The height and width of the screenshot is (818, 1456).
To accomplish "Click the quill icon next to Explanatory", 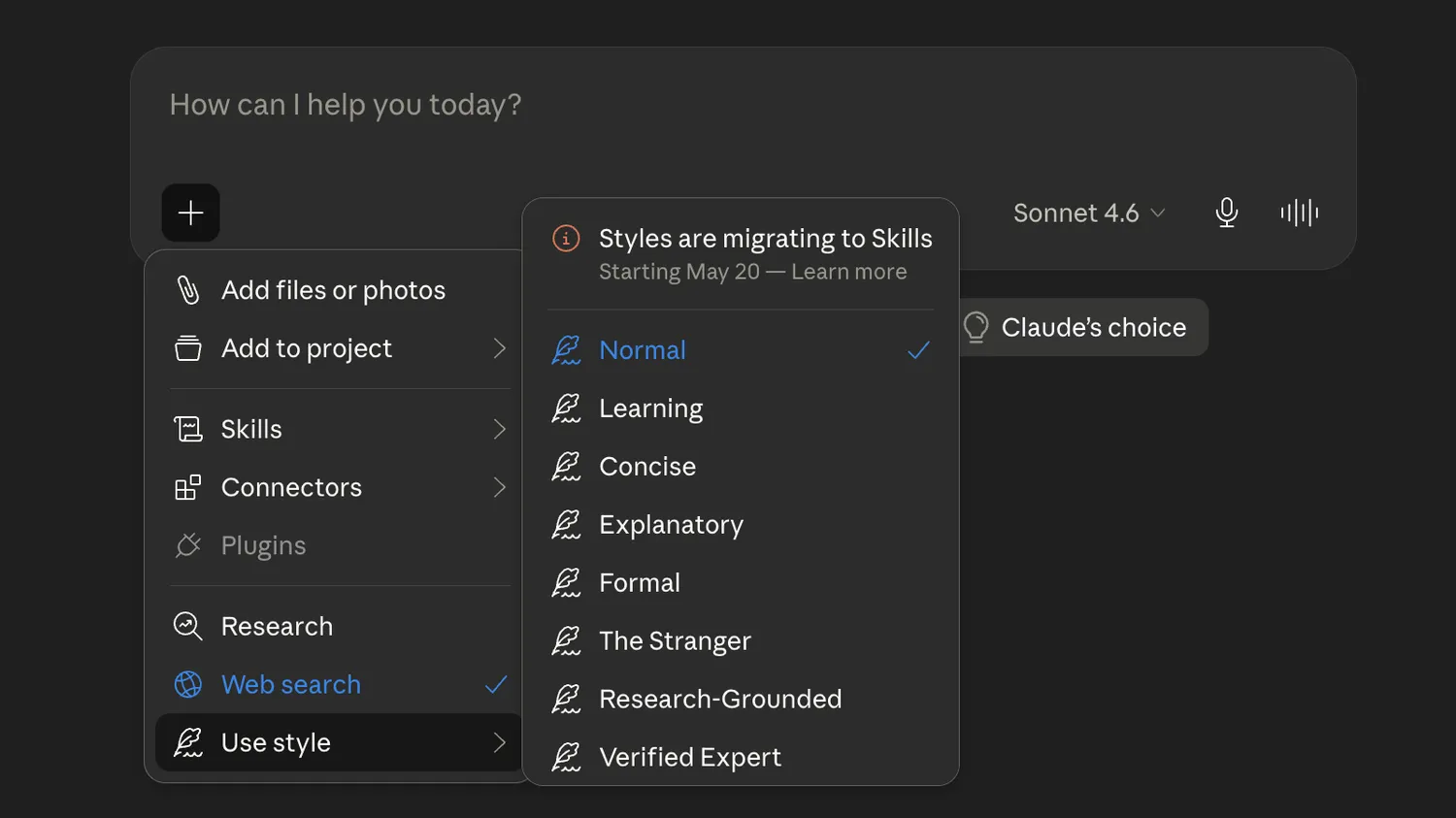I will click(566, 525).
